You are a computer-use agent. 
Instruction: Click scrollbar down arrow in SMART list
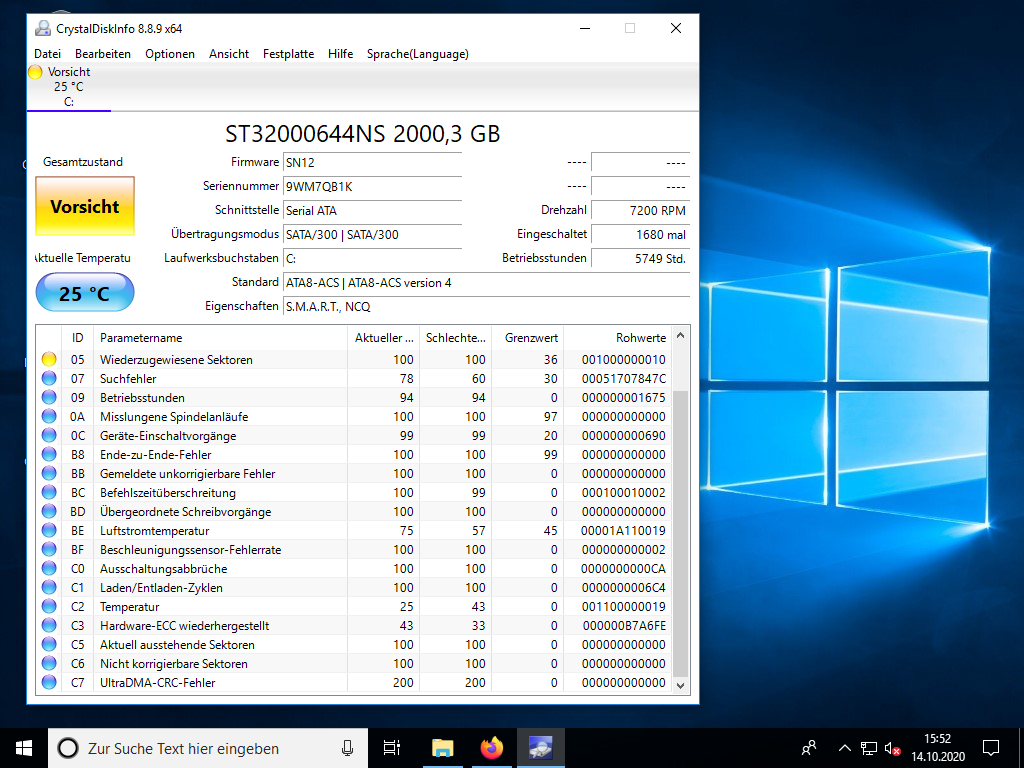[x=680, y=685]
